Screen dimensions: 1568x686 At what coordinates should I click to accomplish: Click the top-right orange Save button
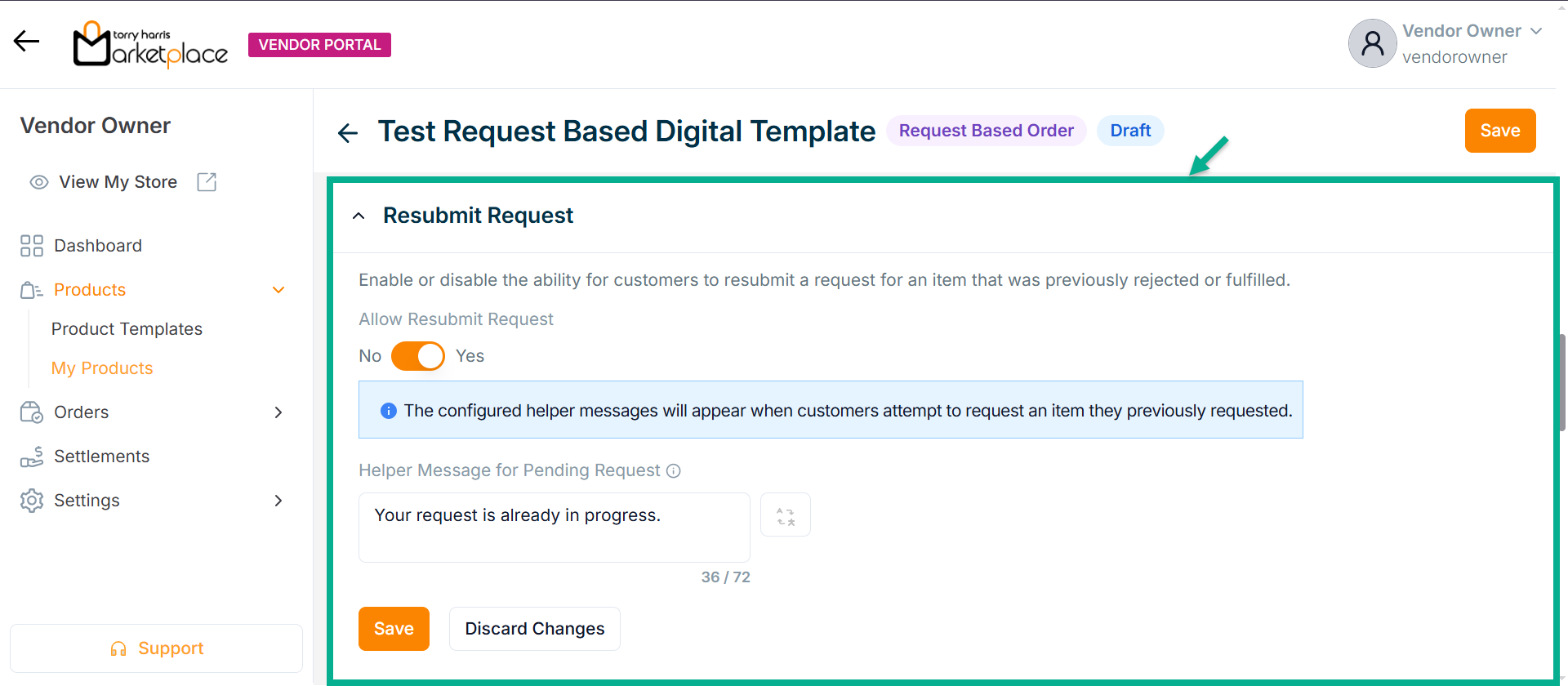1499,131
